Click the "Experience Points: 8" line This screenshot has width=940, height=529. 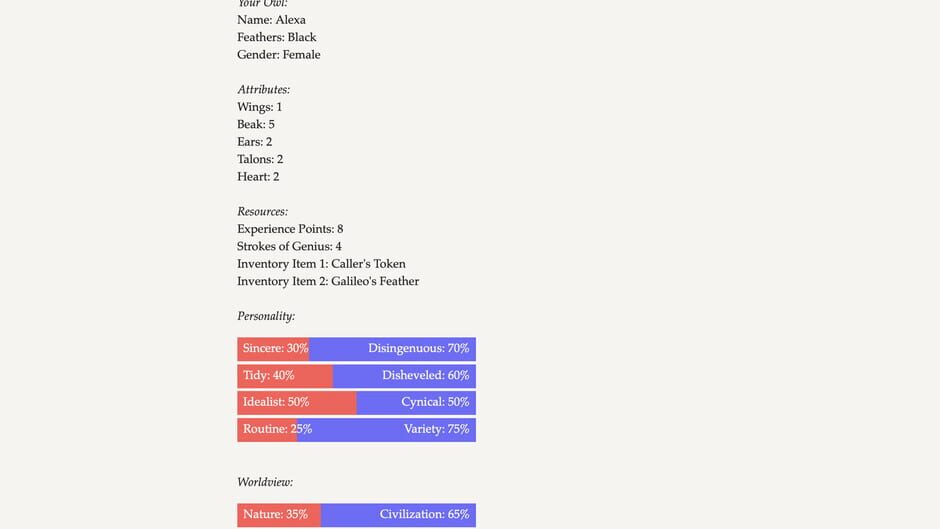(290, 229)
